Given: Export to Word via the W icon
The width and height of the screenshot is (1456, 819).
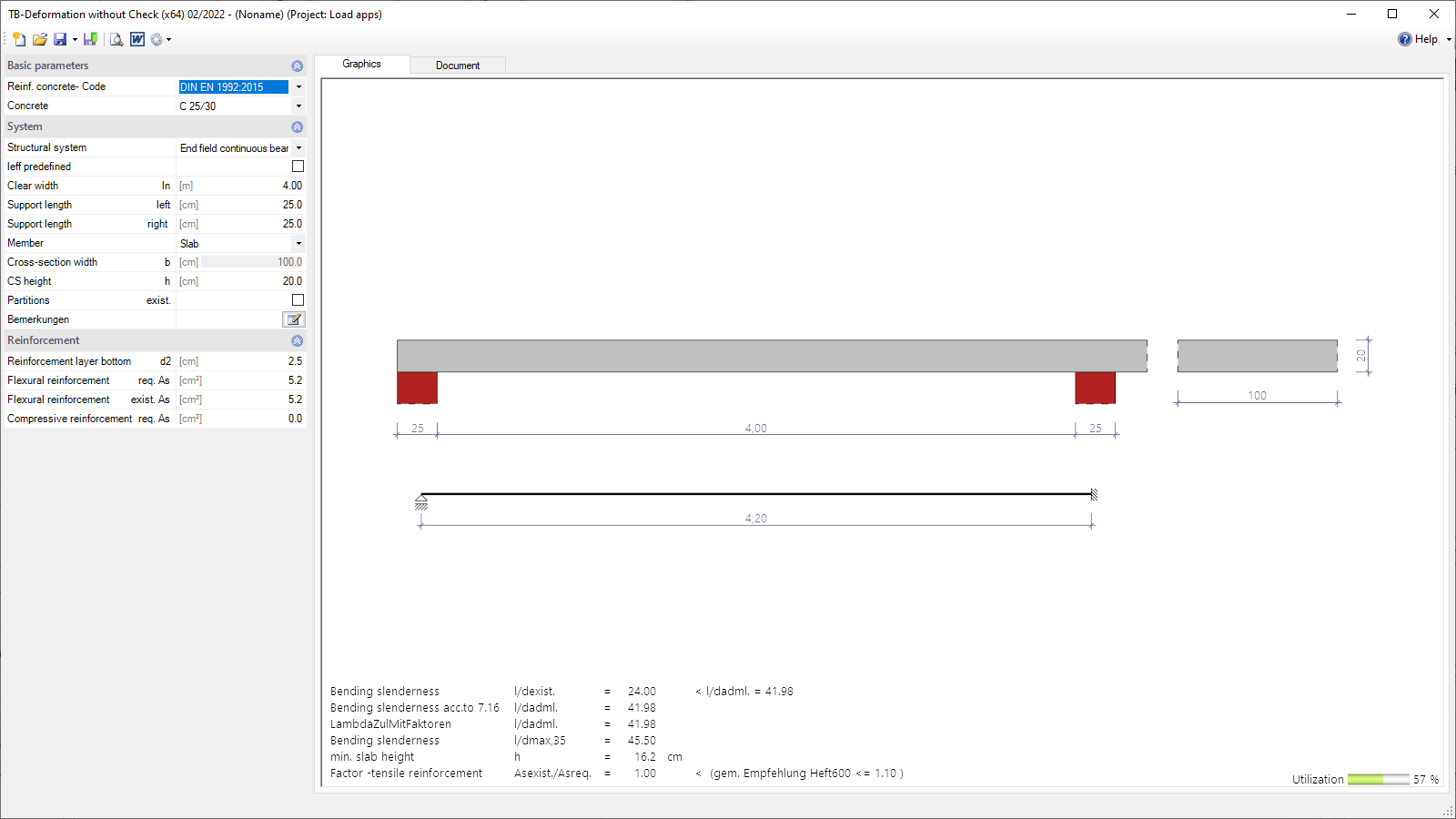Looking at the screenshot, I should 137,39.
